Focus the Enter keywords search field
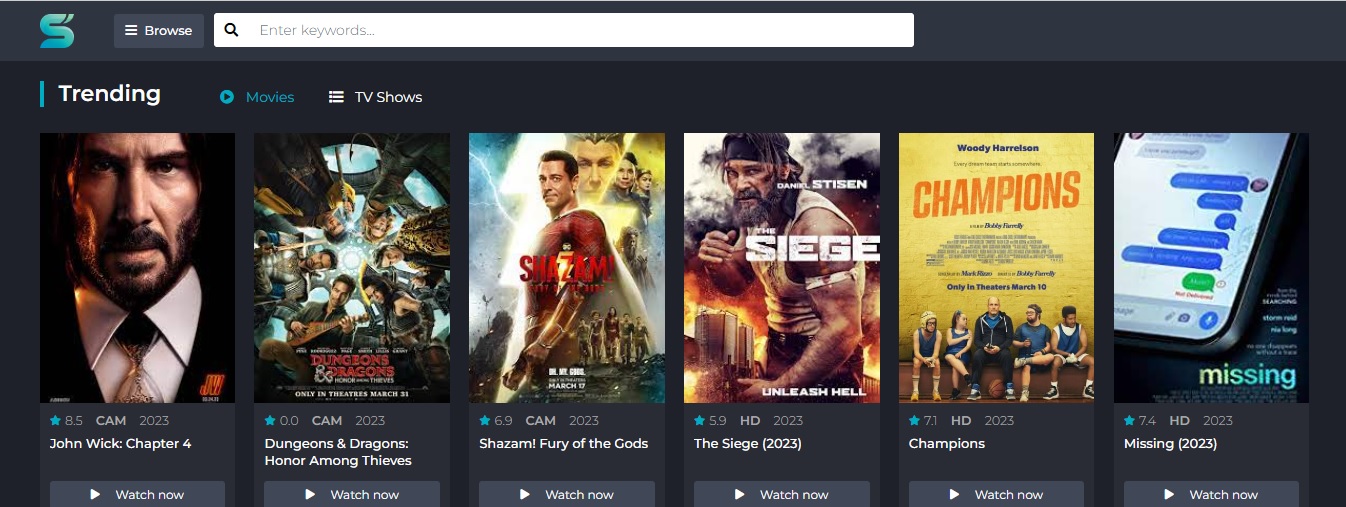Screen dimensions: 1346x507 click(x=564, y=30)
